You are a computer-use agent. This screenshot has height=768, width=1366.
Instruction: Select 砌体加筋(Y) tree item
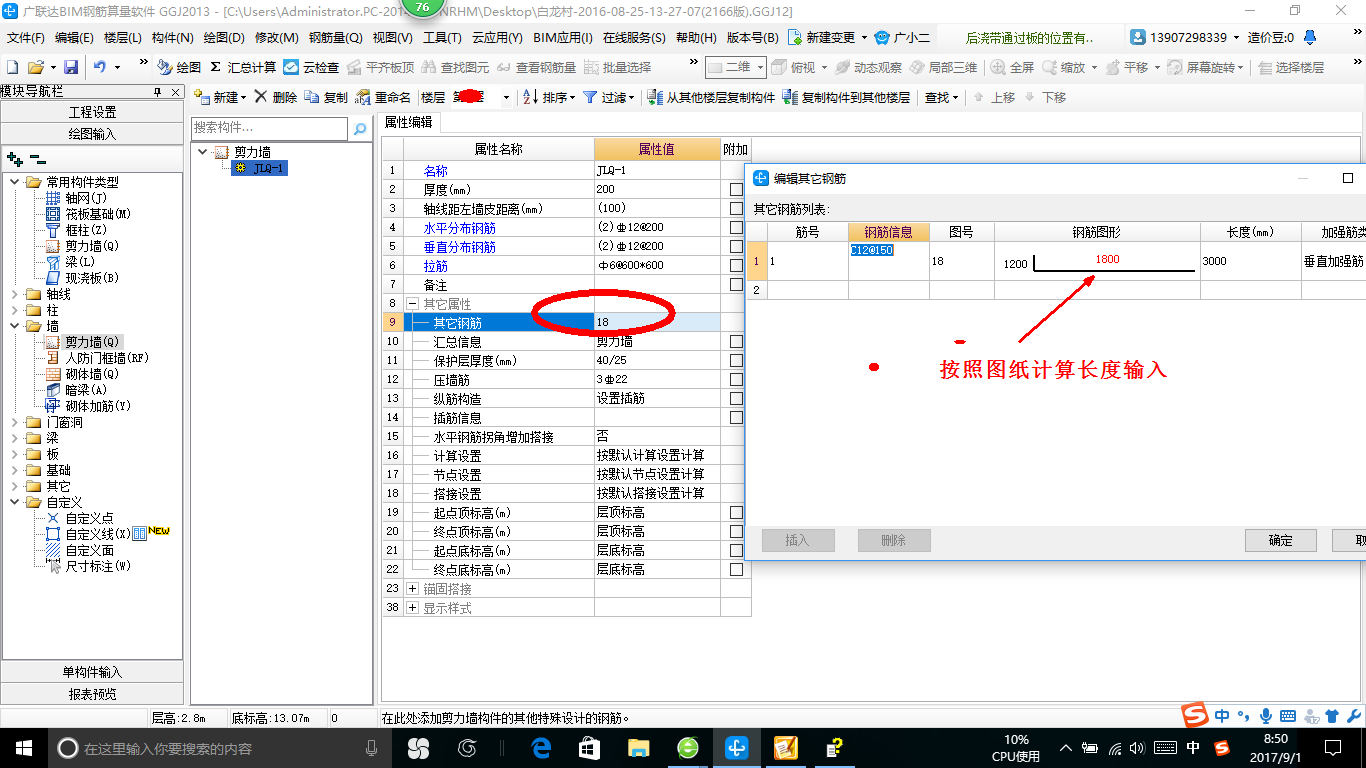pos(98,406)
